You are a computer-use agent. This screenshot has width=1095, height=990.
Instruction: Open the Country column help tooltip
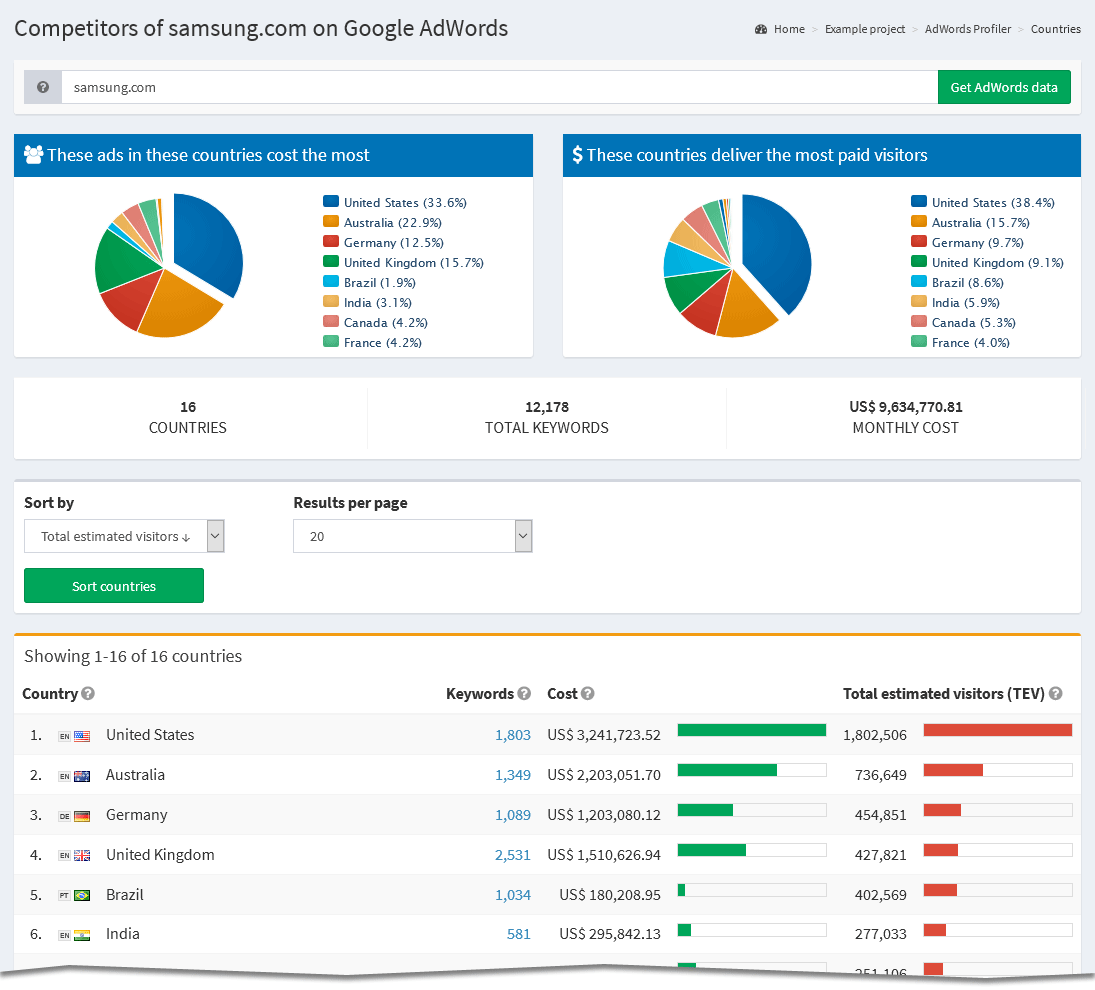88,693
